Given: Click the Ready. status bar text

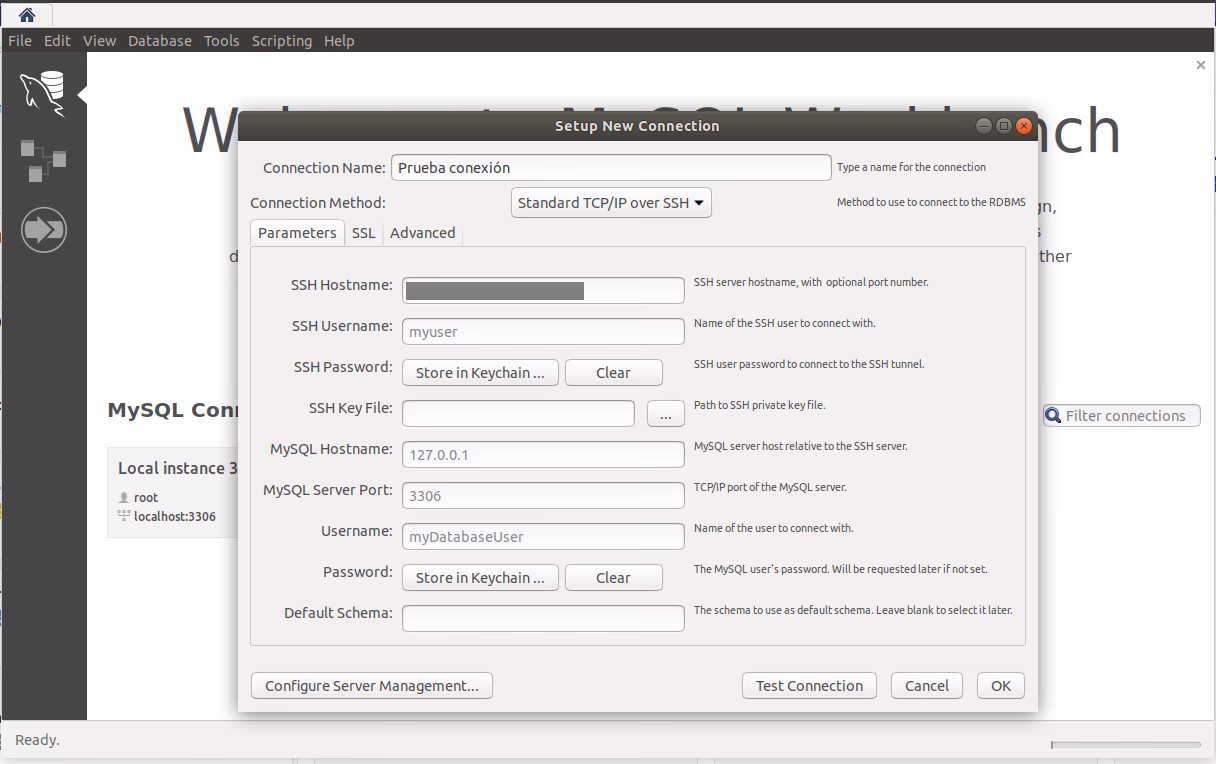Looking at the screenshot, I should tap(37, 740).
